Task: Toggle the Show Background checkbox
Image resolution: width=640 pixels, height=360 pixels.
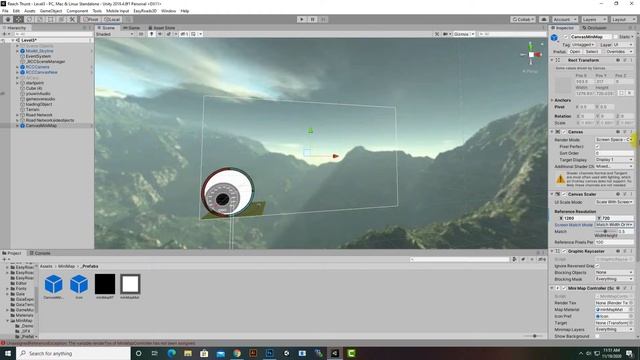Action: [598, 336]
